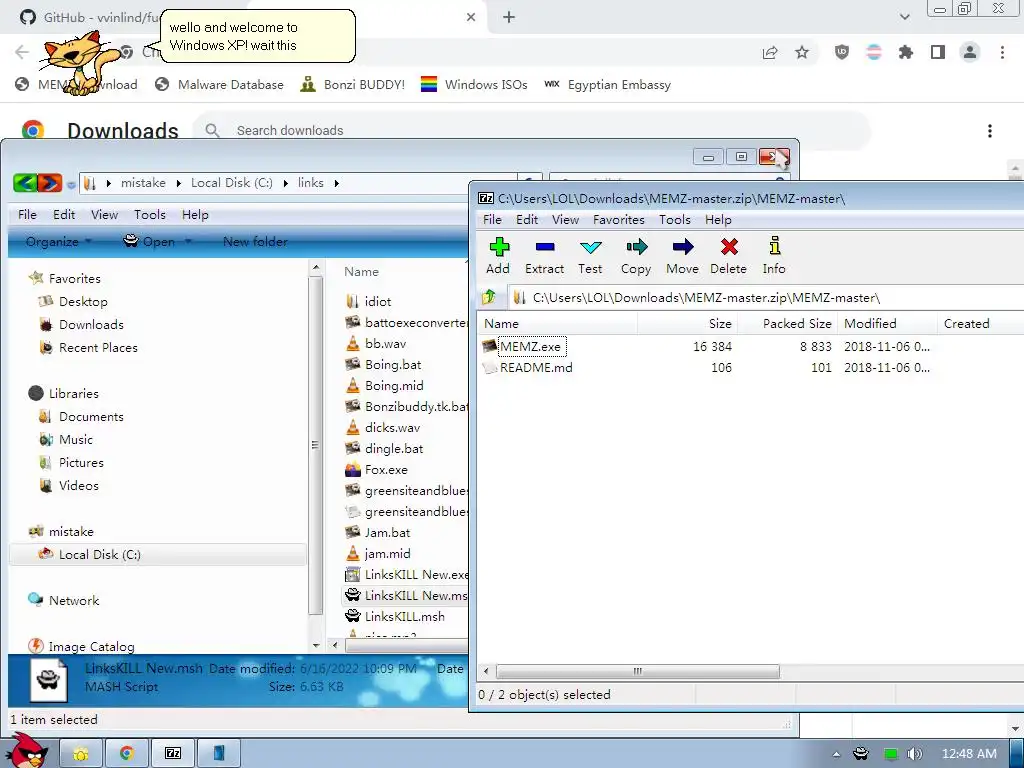This screenshot has height=768, width=1024.
Task: Go up one folder level in 7-Zip
Action: 488,298
